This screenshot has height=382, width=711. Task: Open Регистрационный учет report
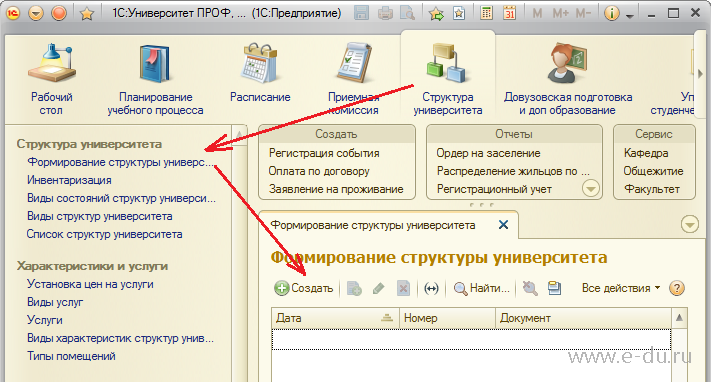(x=494, y=189)
